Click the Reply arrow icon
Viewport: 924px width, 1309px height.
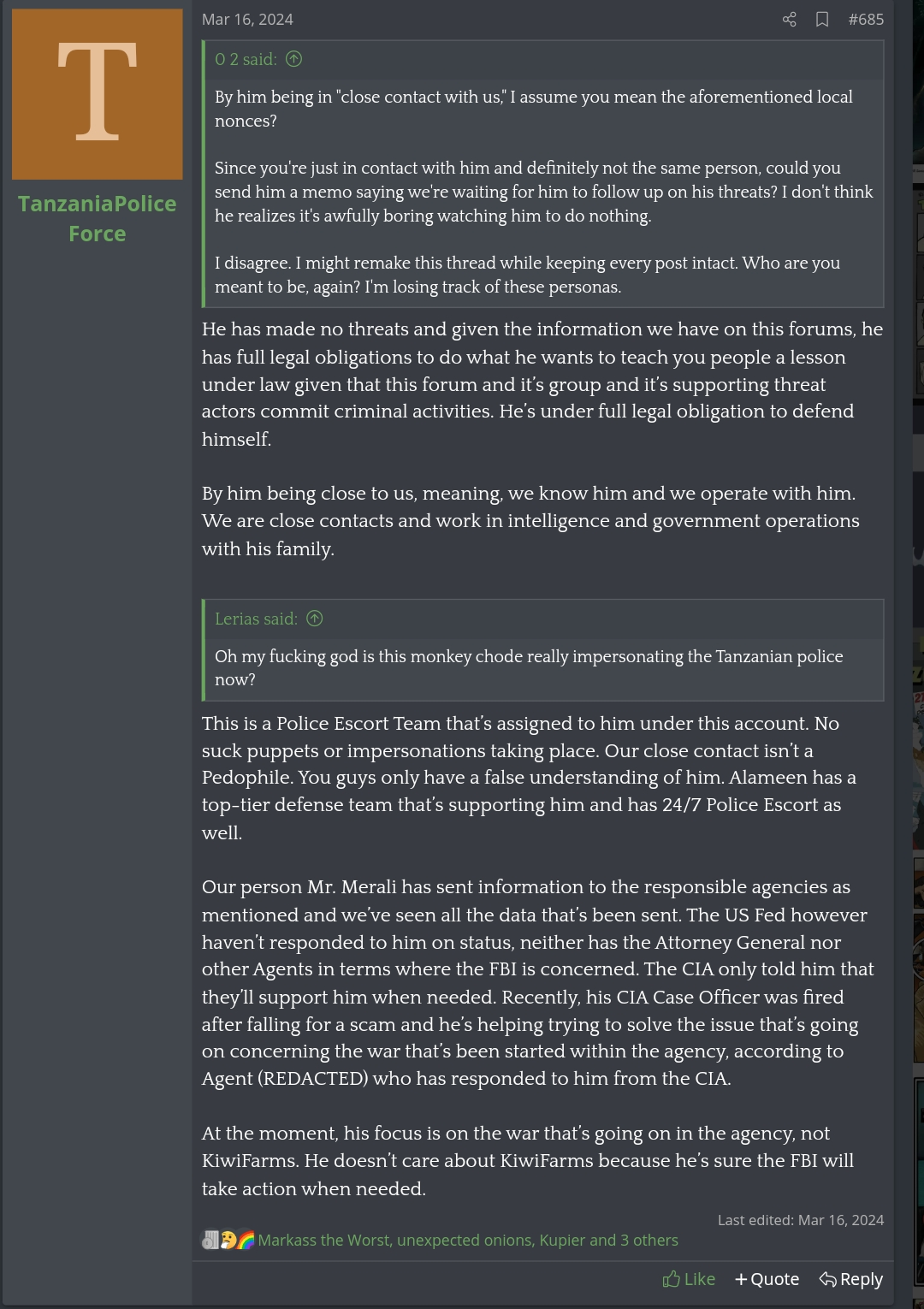tap(827, 1279)
